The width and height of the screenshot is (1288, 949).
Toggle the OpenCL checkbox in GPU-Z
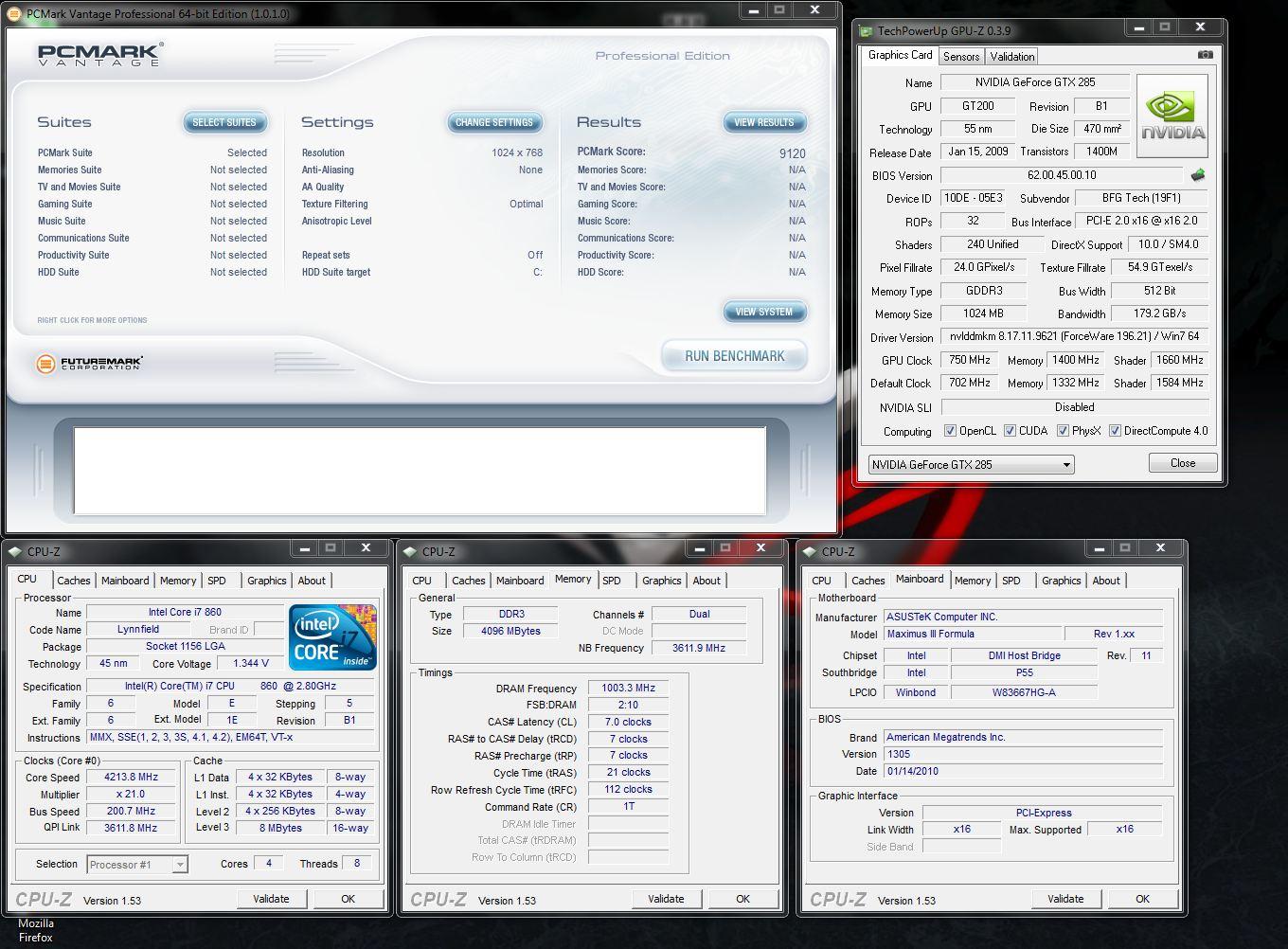950,431
